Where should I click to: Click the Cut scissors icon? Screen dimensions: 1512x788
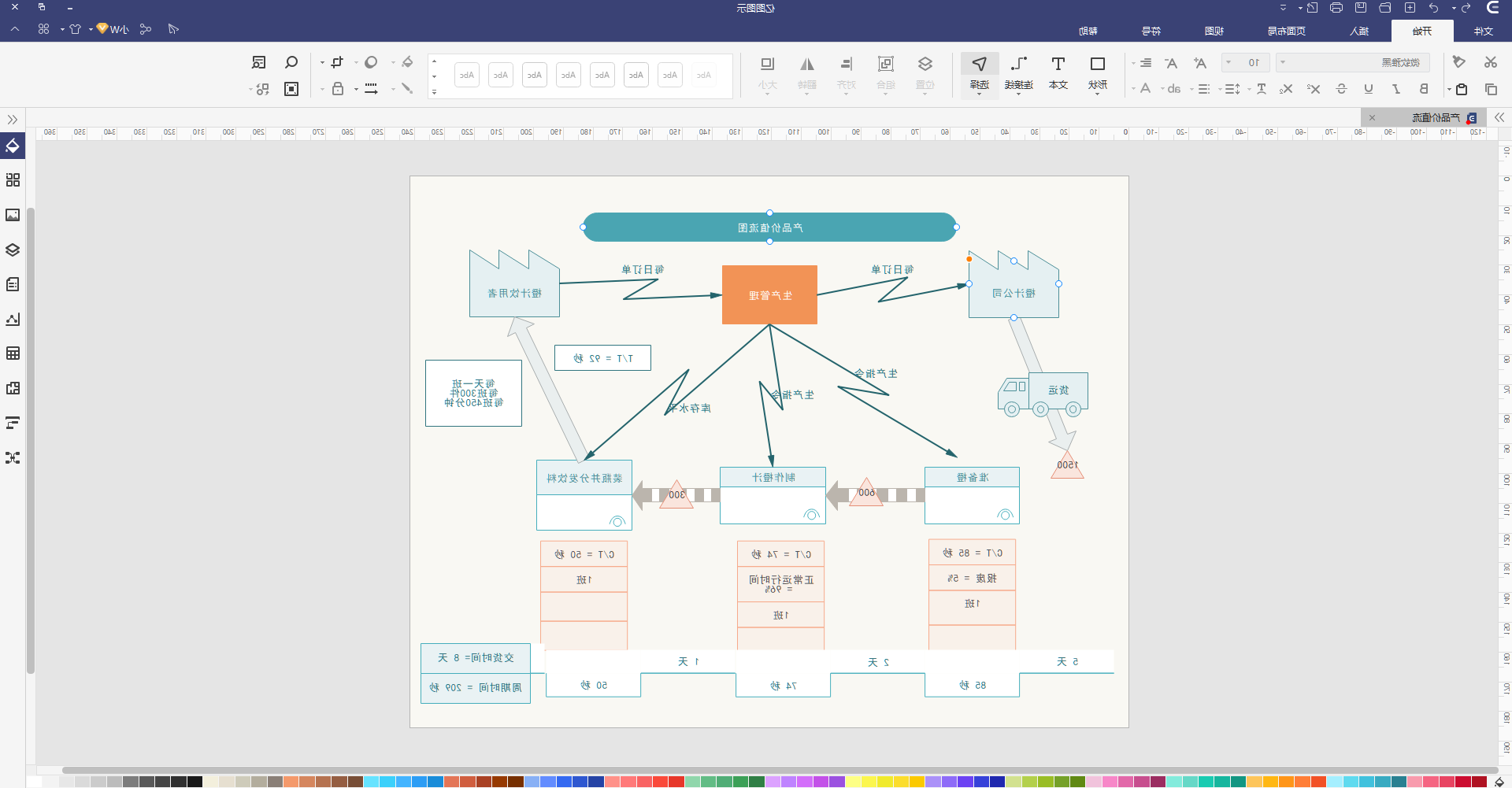[1490, 62]
